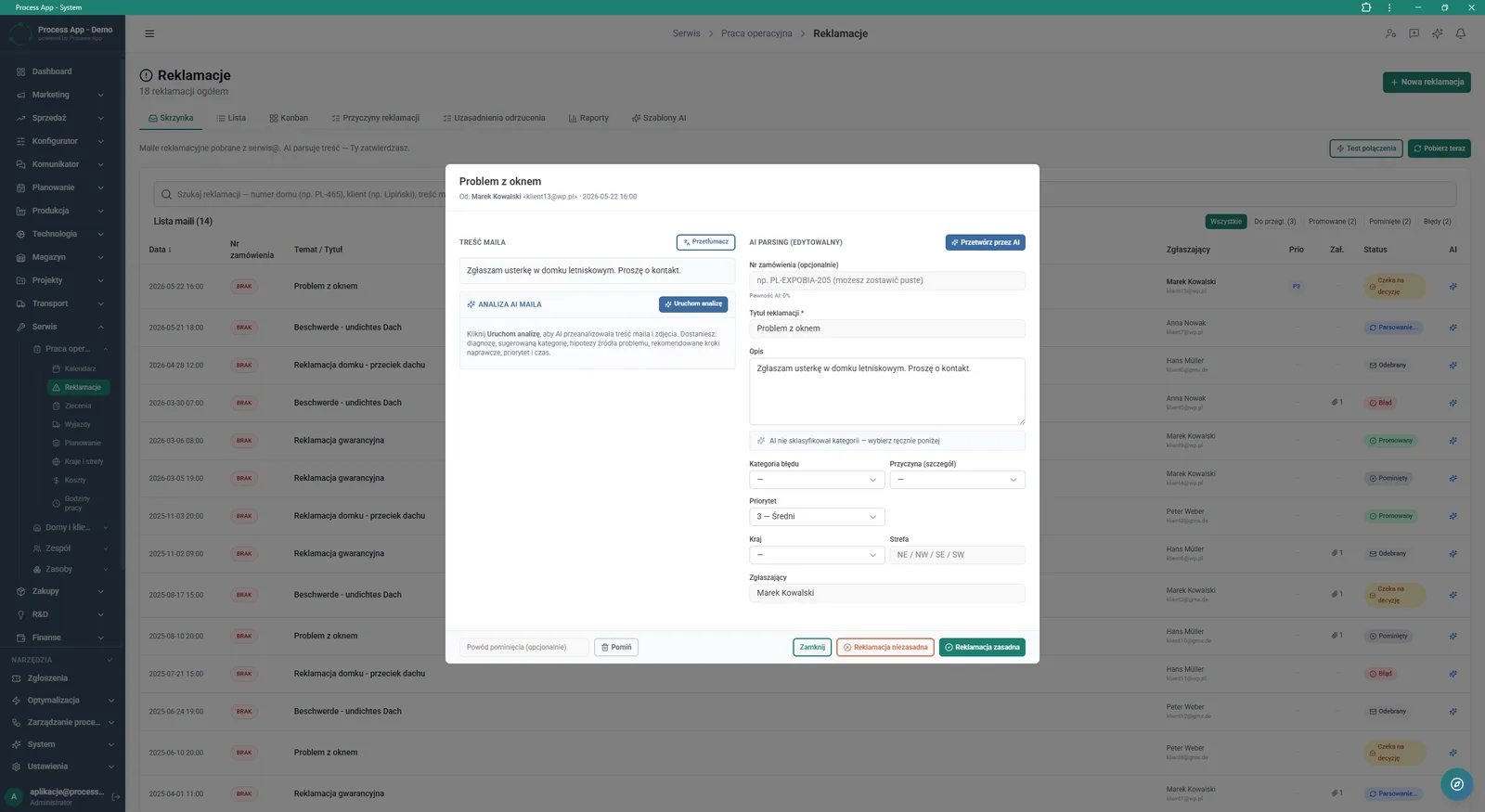Click the three-dot options icon in title bar
This screenshot has width=1485, height=812.
tap(1388, 7)
